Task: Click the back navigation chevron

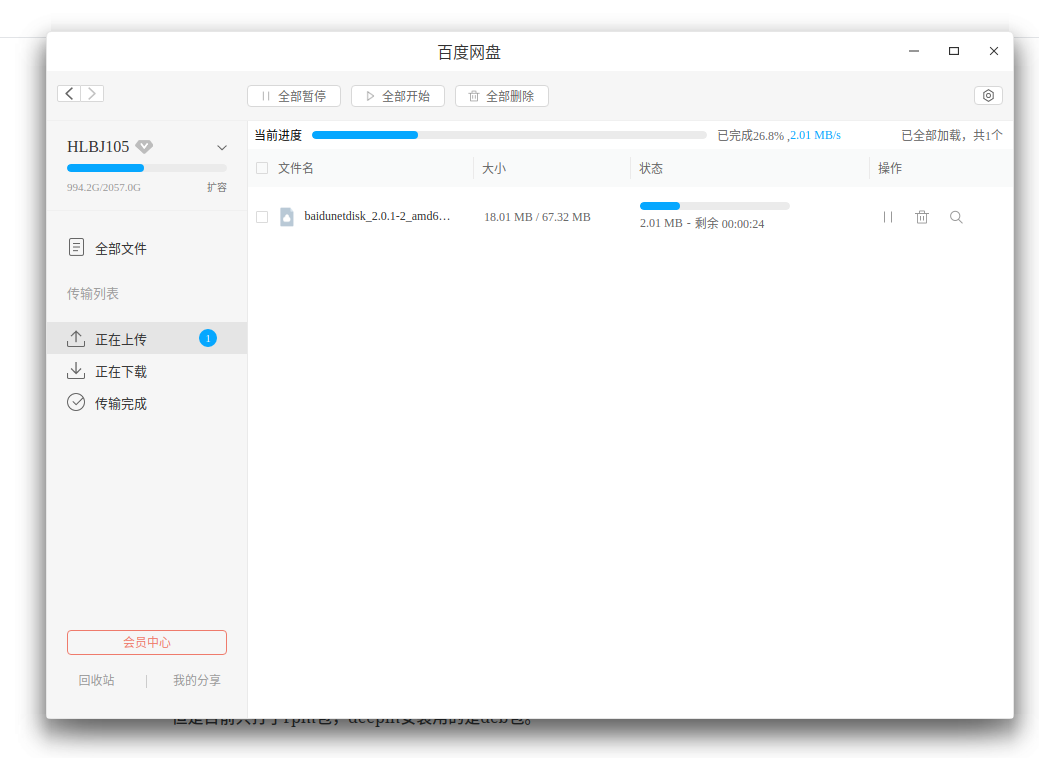Action: [68, 93]
